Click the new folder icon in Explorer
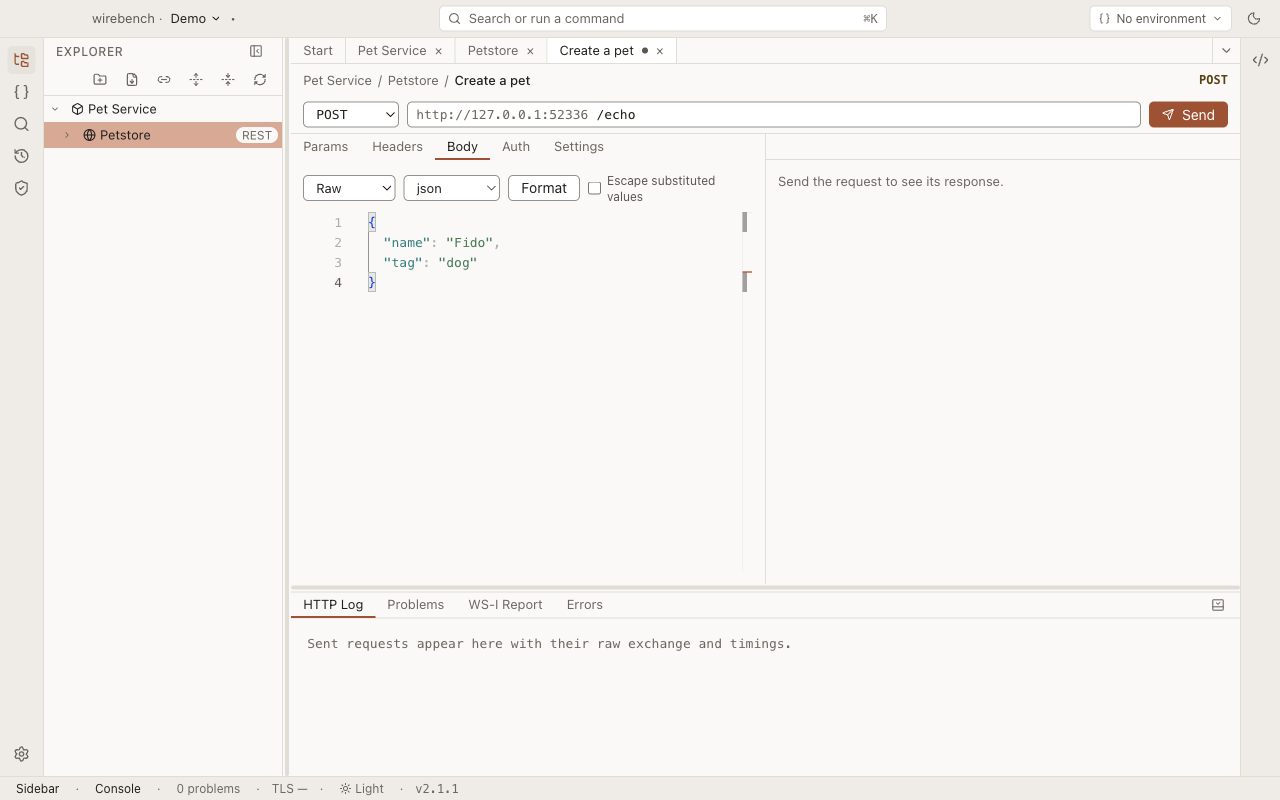The image size is (1280, 800). click(x=100, y=80)
